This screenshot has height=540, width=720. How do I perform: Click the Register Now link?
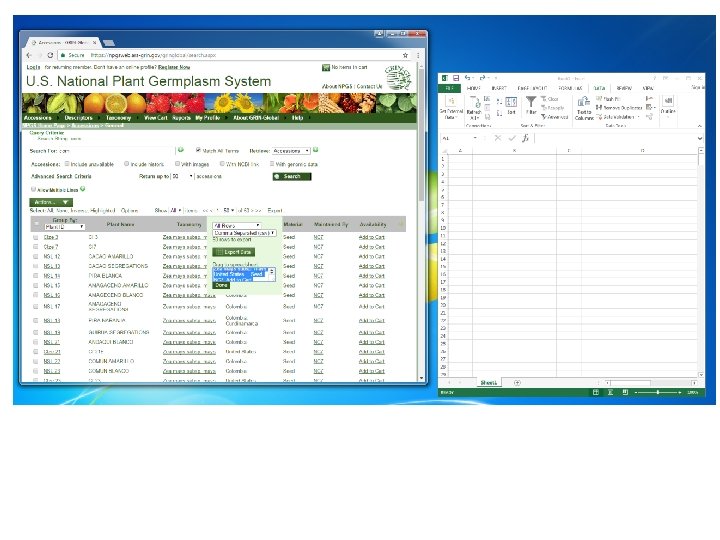click(x=174, y=67)
